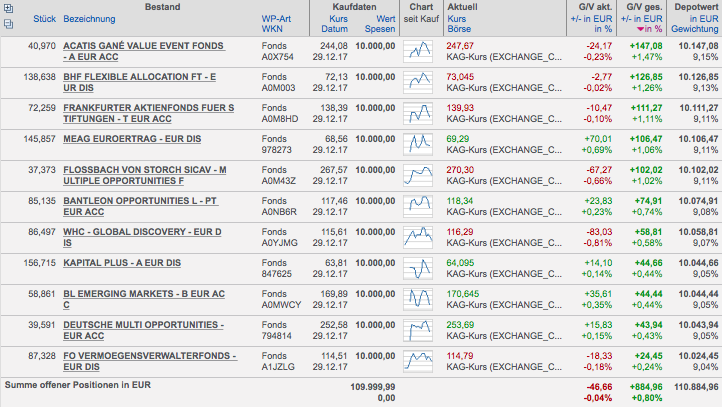Click Stück value 156,715
722x407 pixels.
coord(40,263)
